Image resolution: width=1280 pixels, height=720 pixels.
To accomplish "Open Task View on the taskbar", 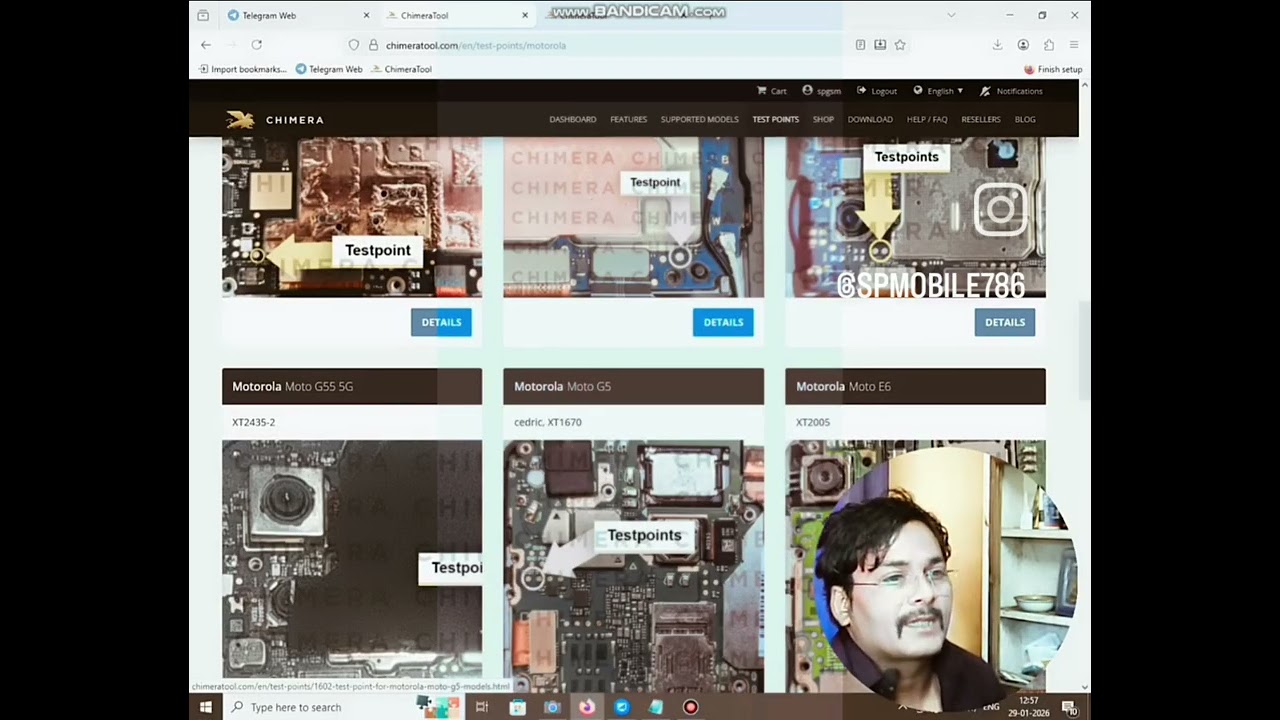I will pos(482,707).
